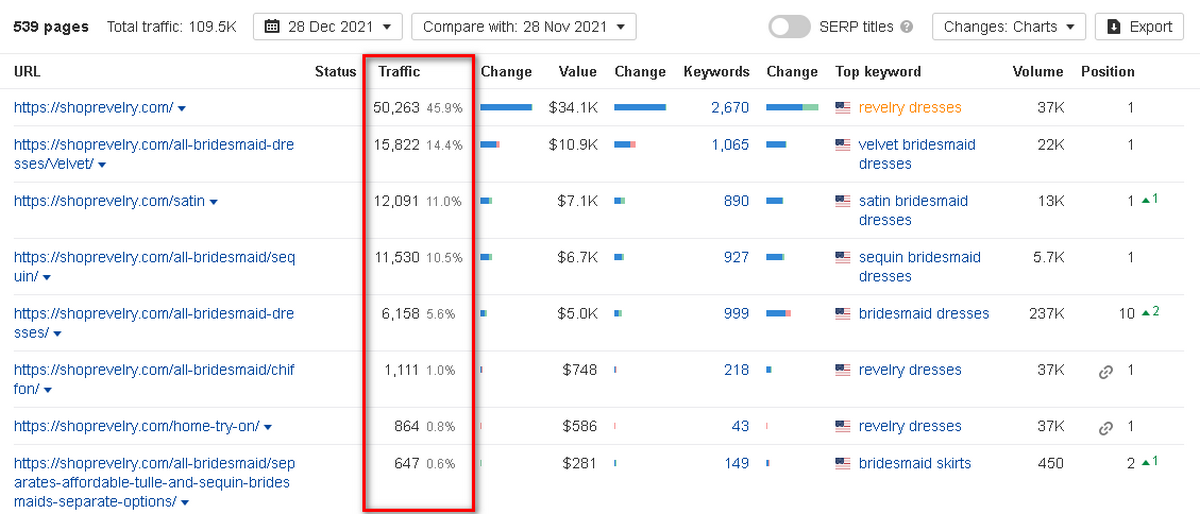Open the bridesmaid skirts keyword link
The height and width of the screenshot is (514, 1200).
(915, 463)
